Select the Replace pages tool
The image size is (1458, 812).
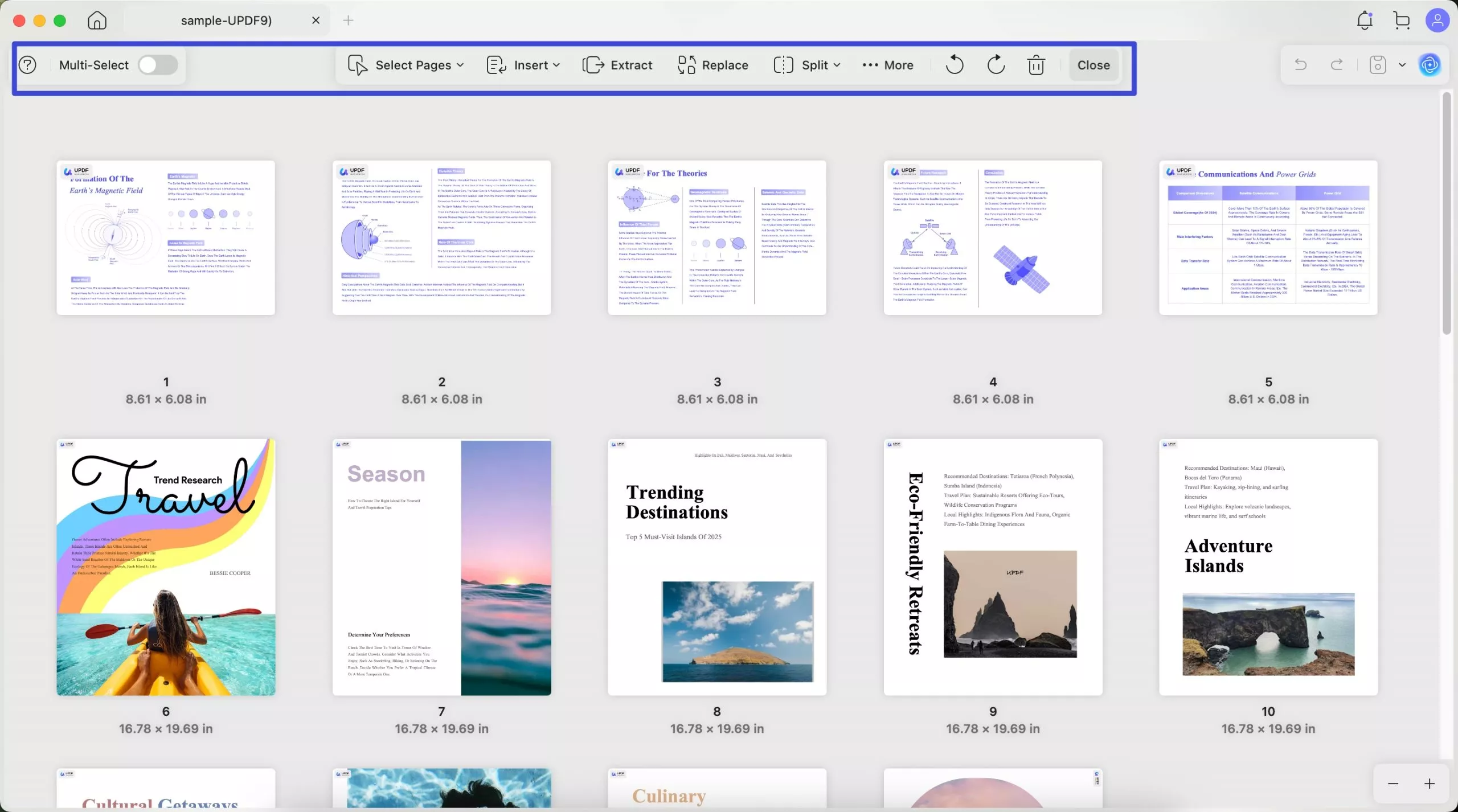712,65
